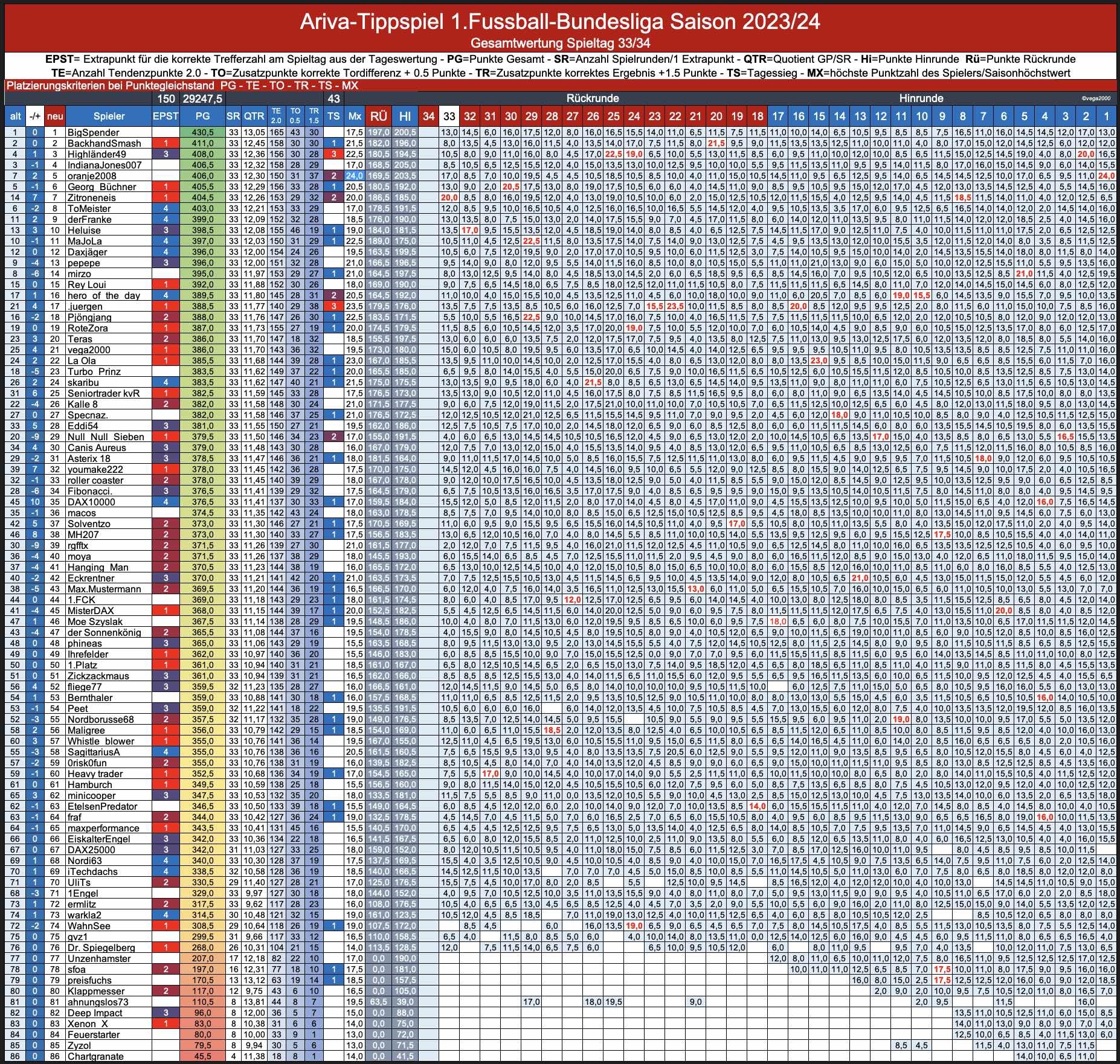1120x1064 pixels.
Task: Select the matchday 34 column header
Action: click(429, 116)
